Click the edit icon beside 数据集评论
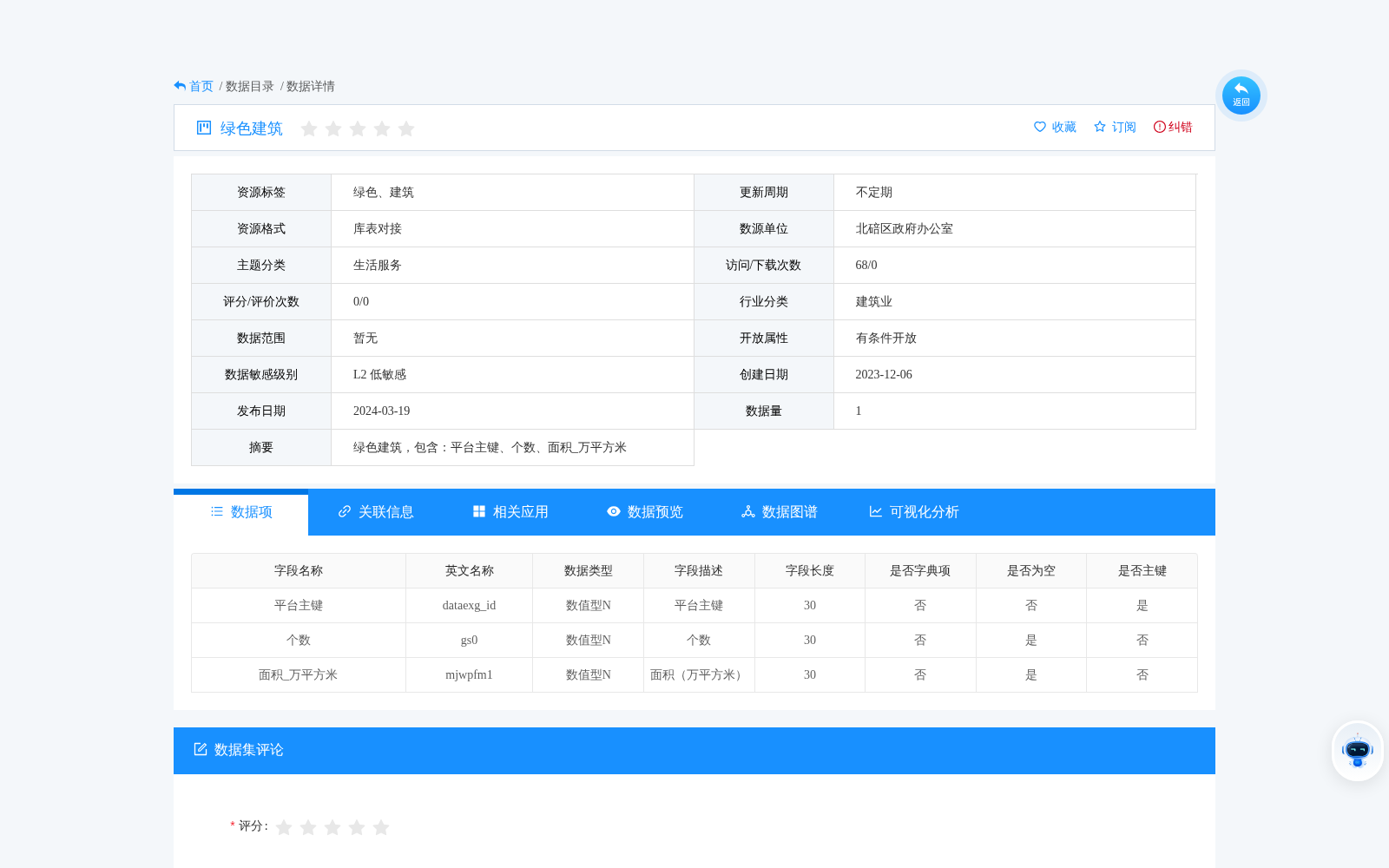The height and width of the screenshot is (868, 1389). (201, 749)
